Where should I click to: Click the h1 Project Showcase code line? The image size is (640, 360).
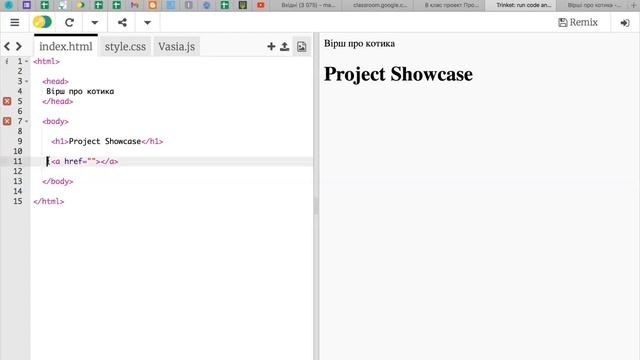[107, 141]
